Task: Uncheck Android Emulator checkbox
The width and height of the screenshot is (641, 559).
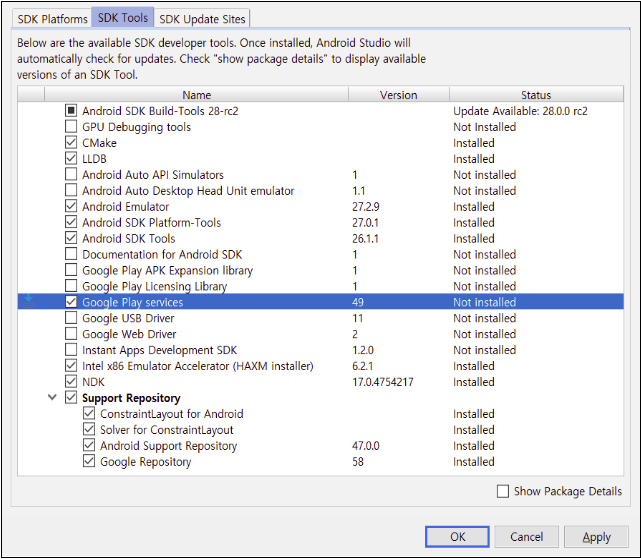Action: [71, 206]
